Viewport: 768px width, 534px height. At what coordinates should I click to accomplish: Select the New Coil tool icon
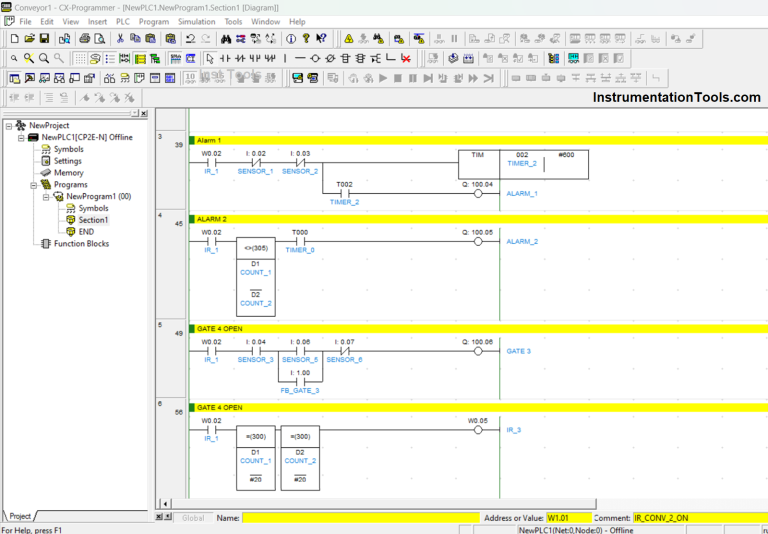(313, 58)
